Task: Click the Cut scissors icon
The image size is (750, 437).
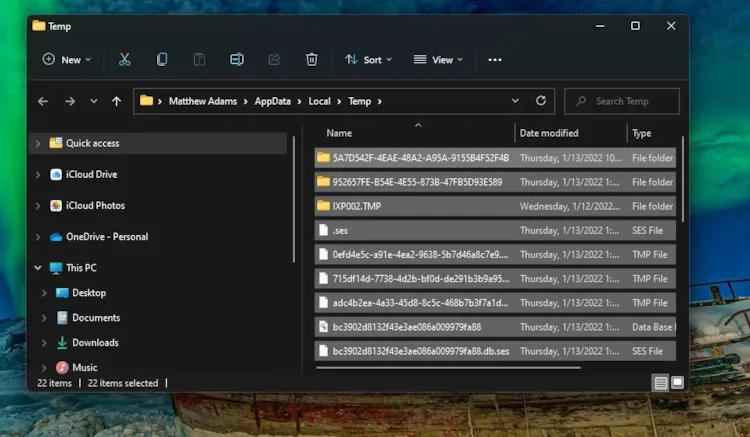Action: click(x=125, y=60)
